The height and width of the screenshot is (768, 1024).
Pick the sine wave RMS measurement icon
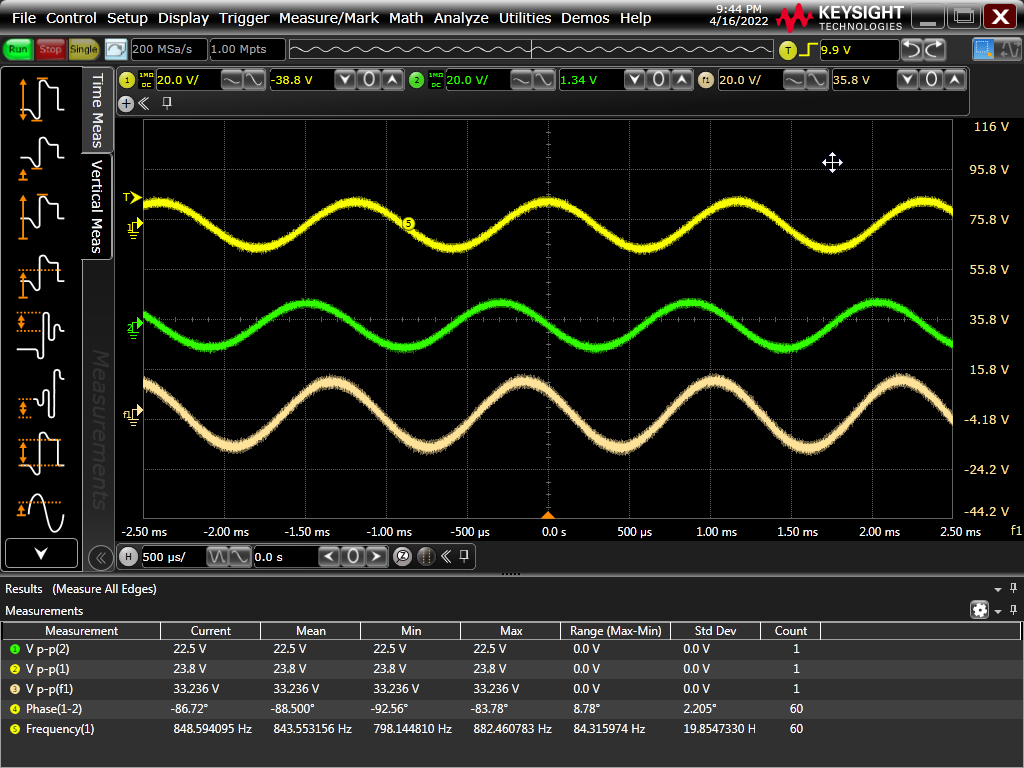point(41,511)
